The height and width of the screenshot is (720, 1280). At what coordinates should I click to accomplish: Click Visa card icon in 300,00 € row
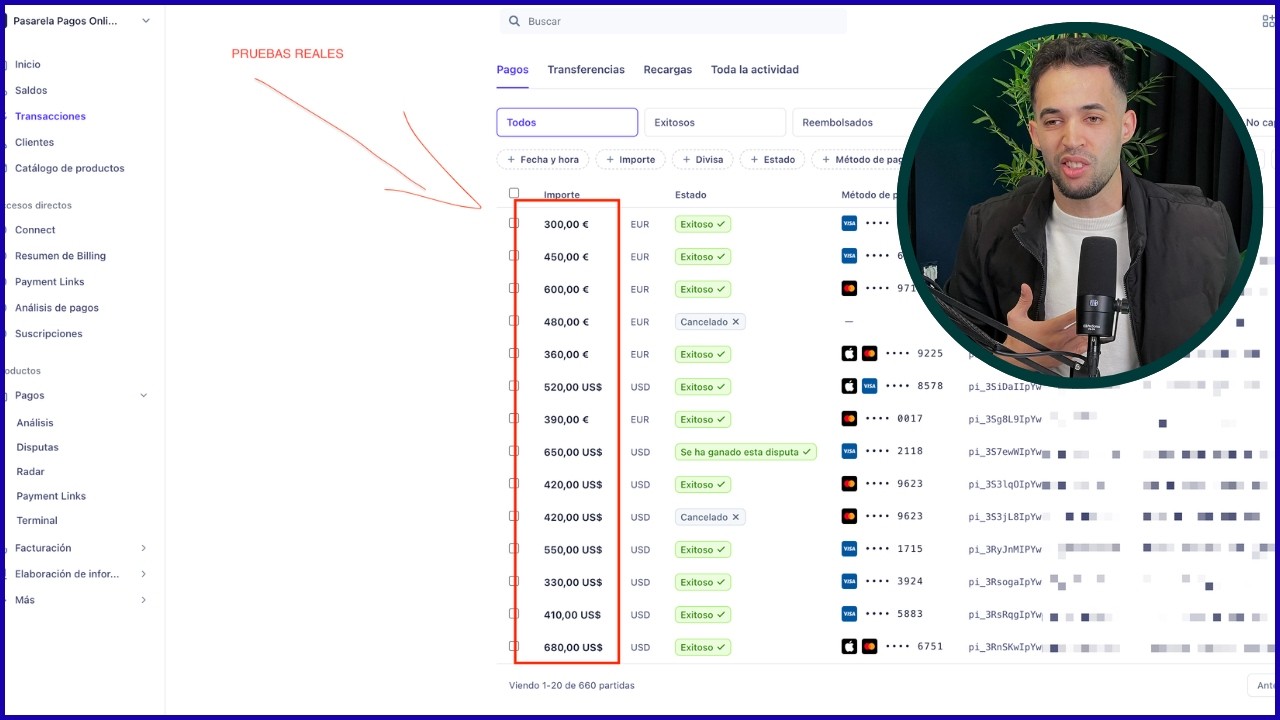coord(849,224)
